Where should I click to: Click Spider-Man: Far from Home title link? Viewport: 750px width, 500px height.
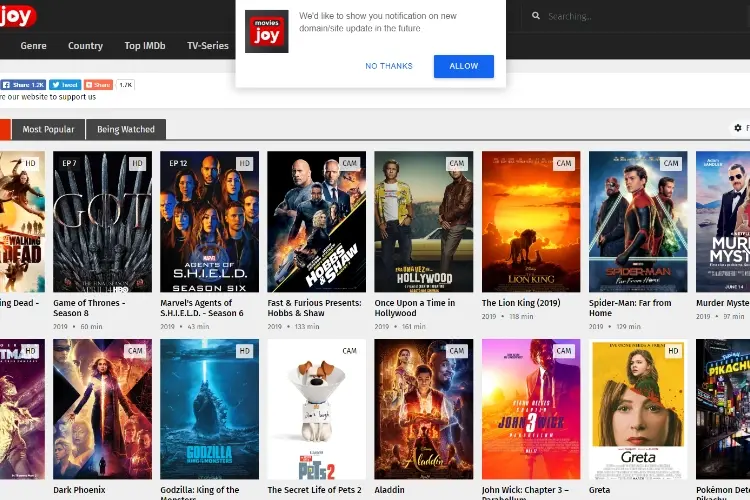(630, 308)
